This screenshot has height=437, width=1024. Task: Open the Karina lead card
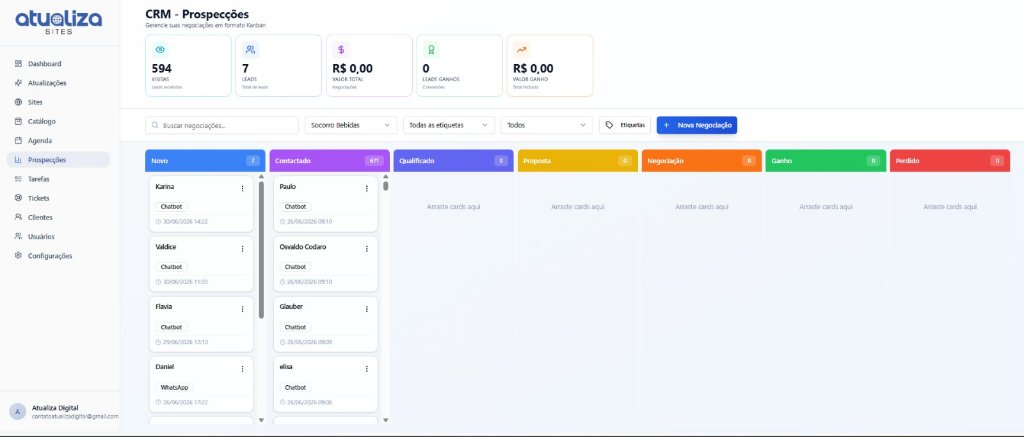point(200,203)
